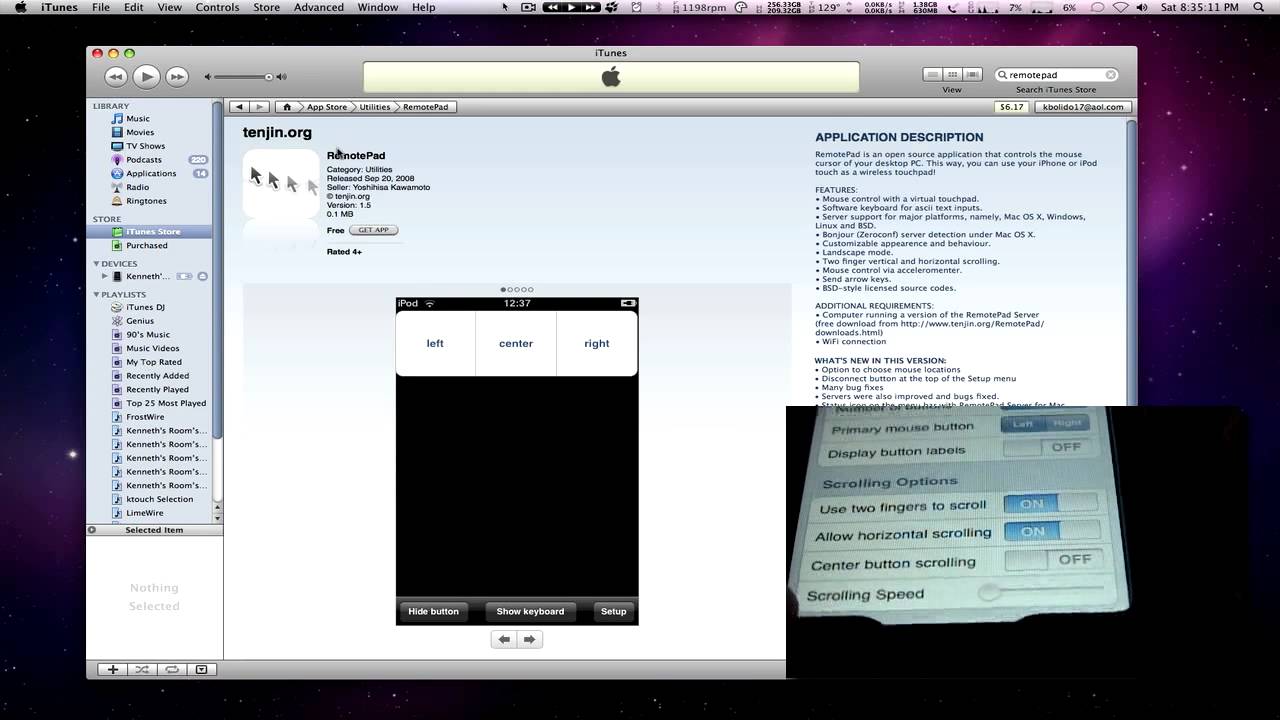1280x720 pixels.
Task: Toggle repeat at bottom of sidebar
Action: (172, 669)
